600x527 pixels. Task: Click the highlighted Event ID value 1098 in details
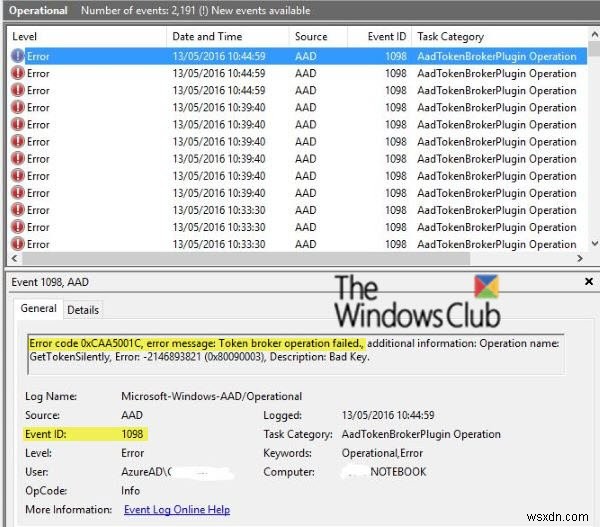[132, 434]
